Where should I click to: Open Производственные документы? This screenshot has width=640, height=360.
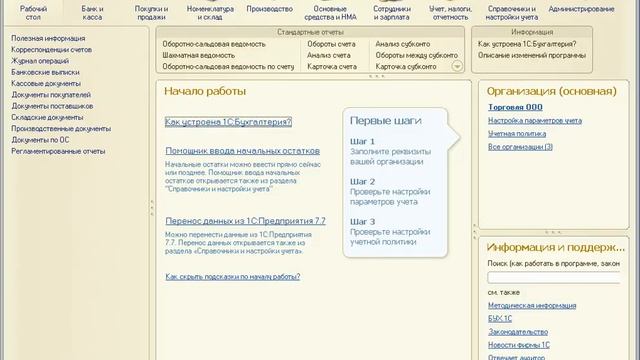pyautogui.click(x=61, y=129)
